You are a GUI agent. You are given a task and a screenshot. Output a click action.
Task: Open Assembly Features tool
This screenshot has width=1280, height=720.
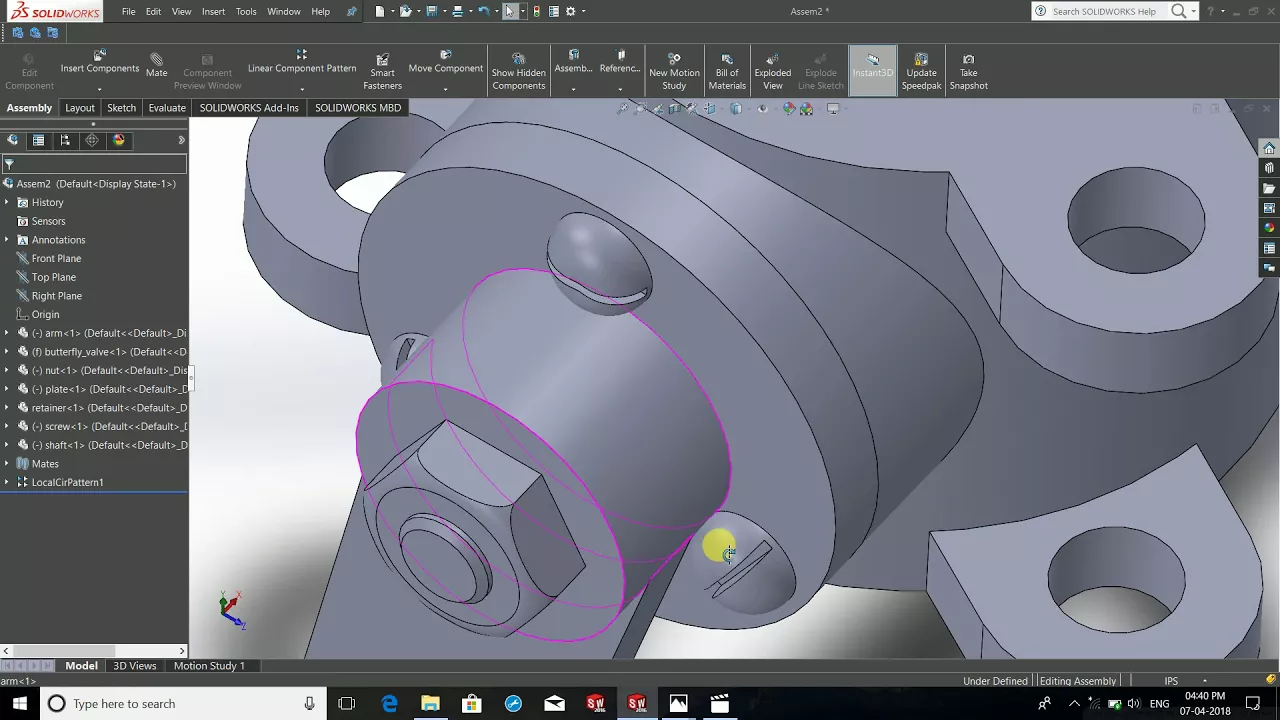coord(573,63)
